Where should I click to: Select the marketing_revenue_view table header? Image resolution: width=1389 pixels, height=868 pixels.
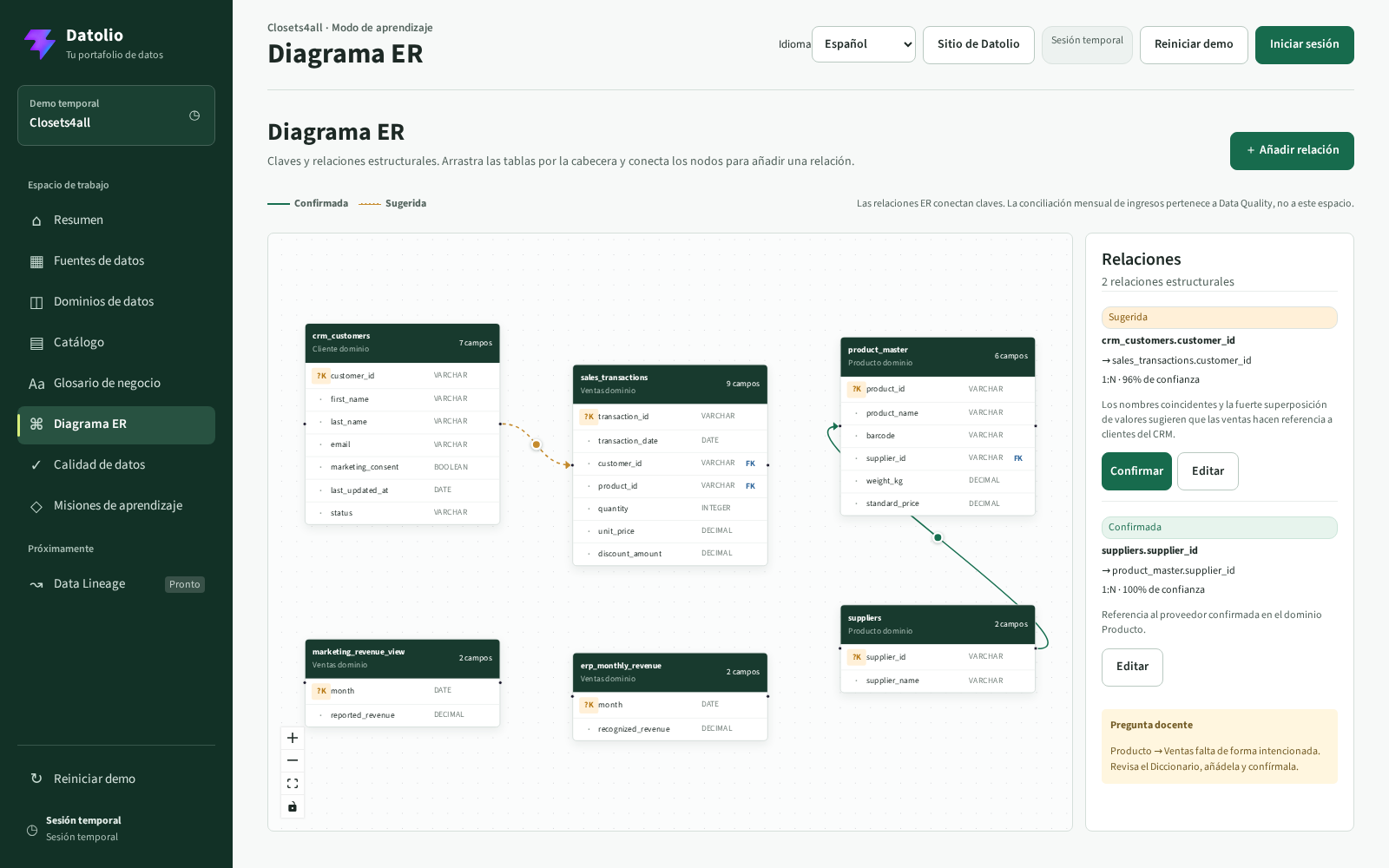(x=402, y=659)
